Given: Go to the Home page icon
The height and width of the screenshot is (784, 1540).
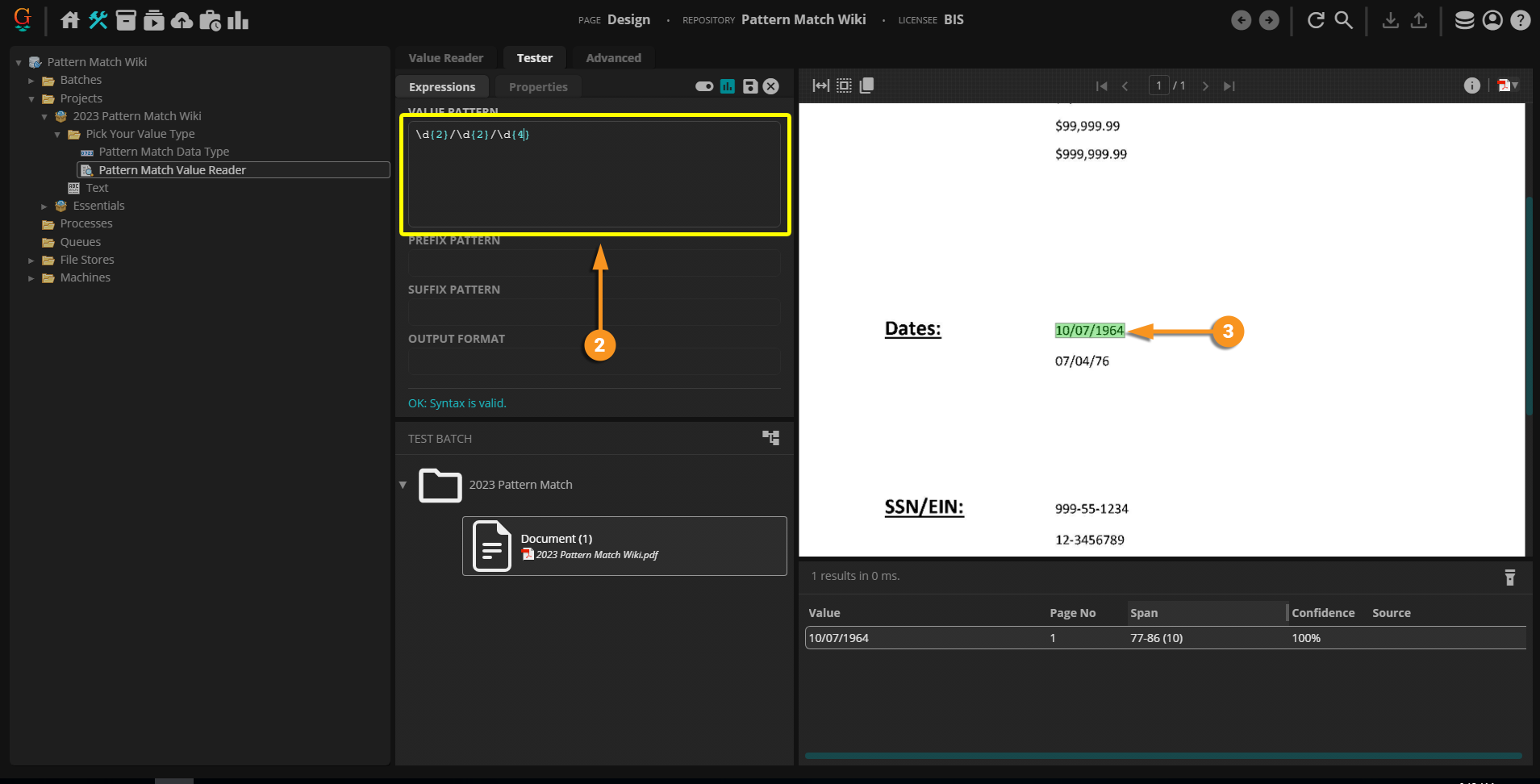Looking at the screenshot, I should 70,20.
